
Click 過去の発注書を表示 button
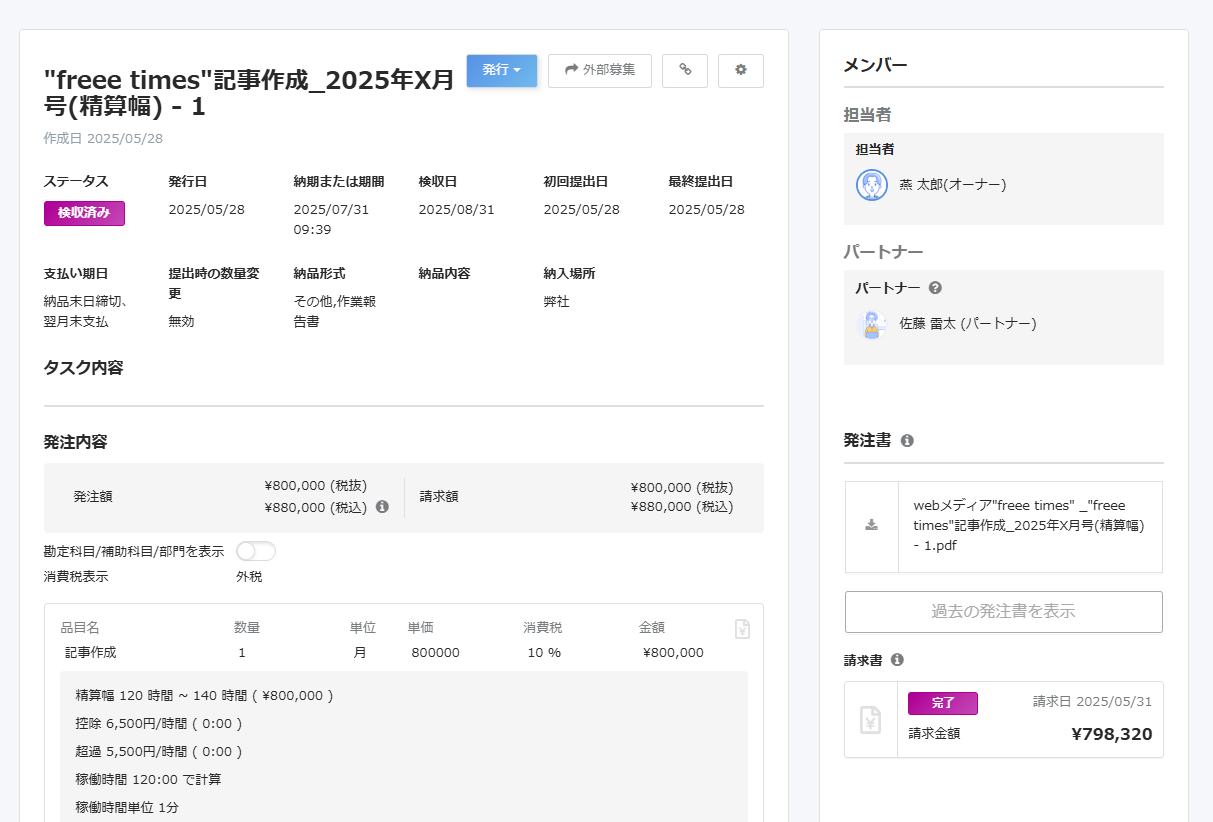click(x=1004, y=612)
